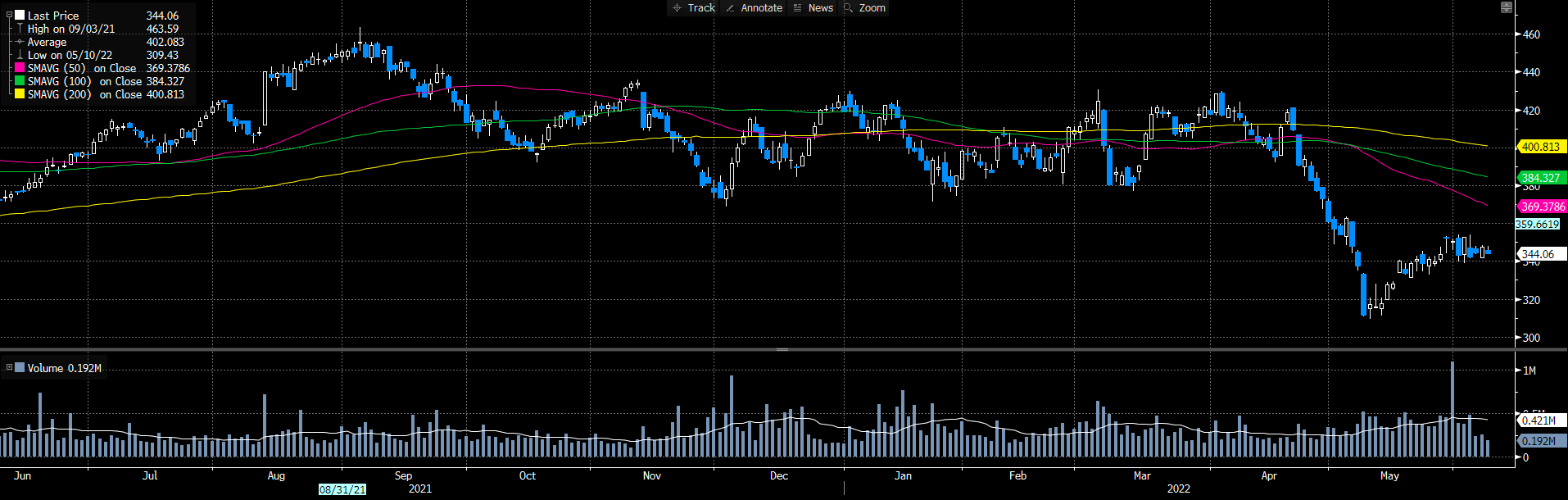
Task: Click the High on 09/03/21 marker icon
Action: click(x=20, y=29)
